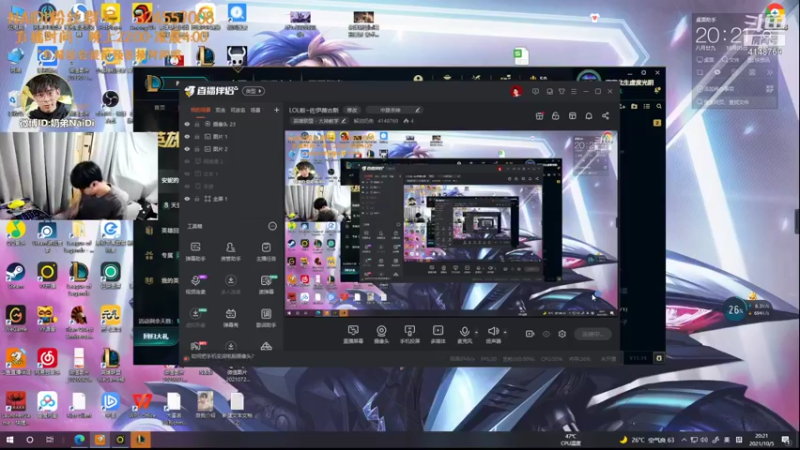Show the dimmed fourth source layer
This screenshot has width=800, height=450.
pyautogui.click(x=187, y=161)
